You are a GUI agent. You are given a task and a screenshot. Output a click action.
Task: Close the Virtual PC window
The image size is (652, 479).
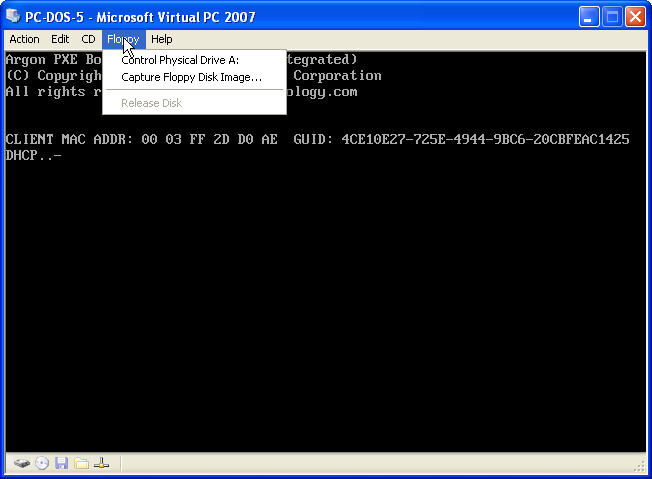click(x=635, y=17)
